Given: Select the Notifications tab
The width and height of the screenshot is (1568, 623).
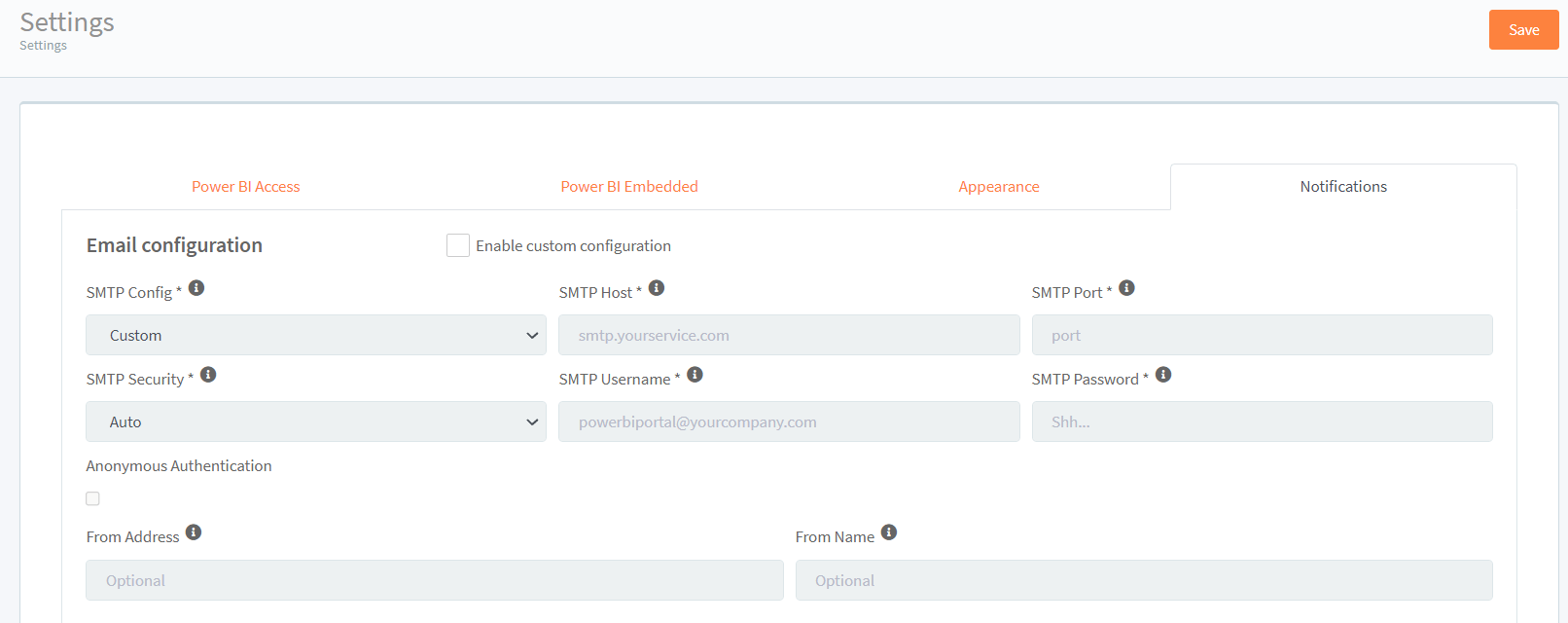Looking at the screenshot, I should [1343, 187].
